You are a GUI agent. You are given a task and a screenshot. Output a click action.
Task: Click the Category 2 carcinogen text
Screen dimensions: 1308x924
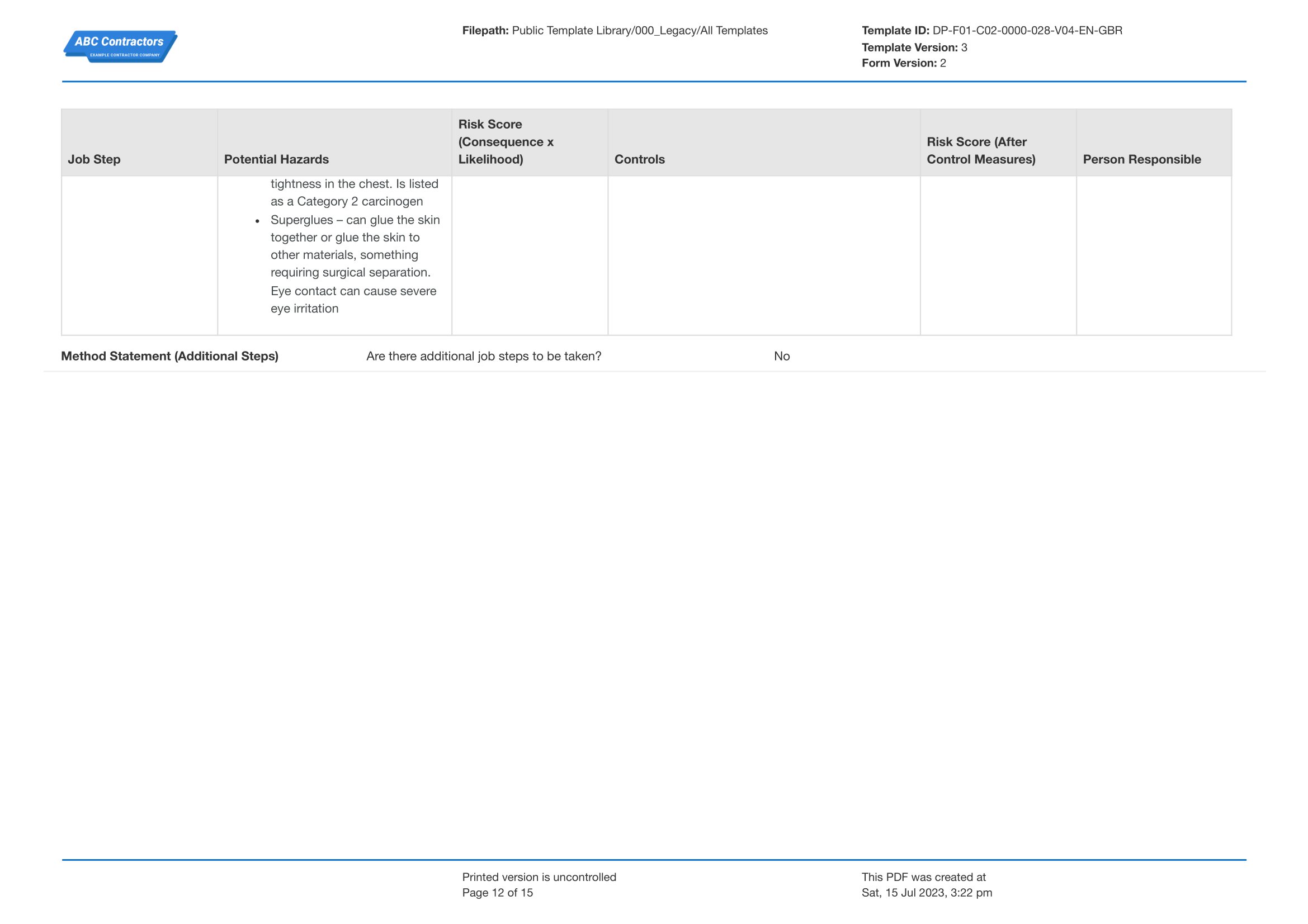360,202
